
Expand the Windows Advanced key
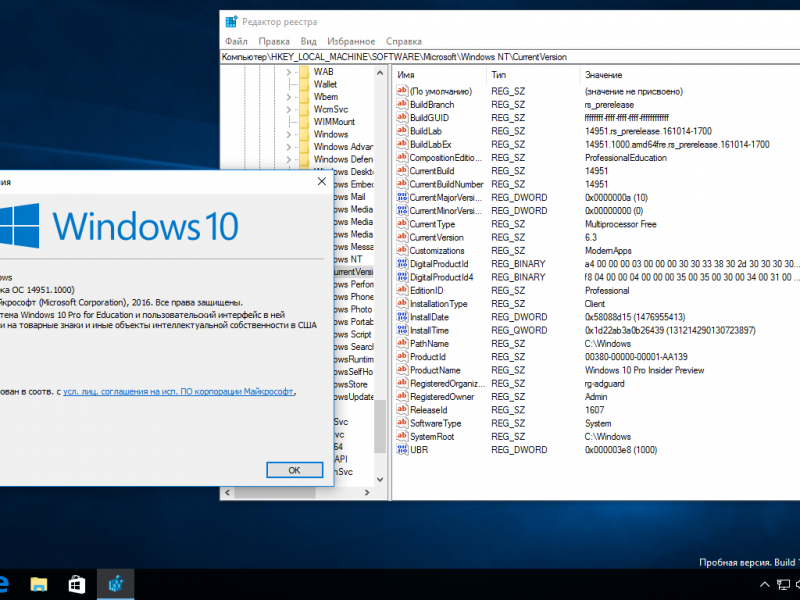[x=289, y=147]
